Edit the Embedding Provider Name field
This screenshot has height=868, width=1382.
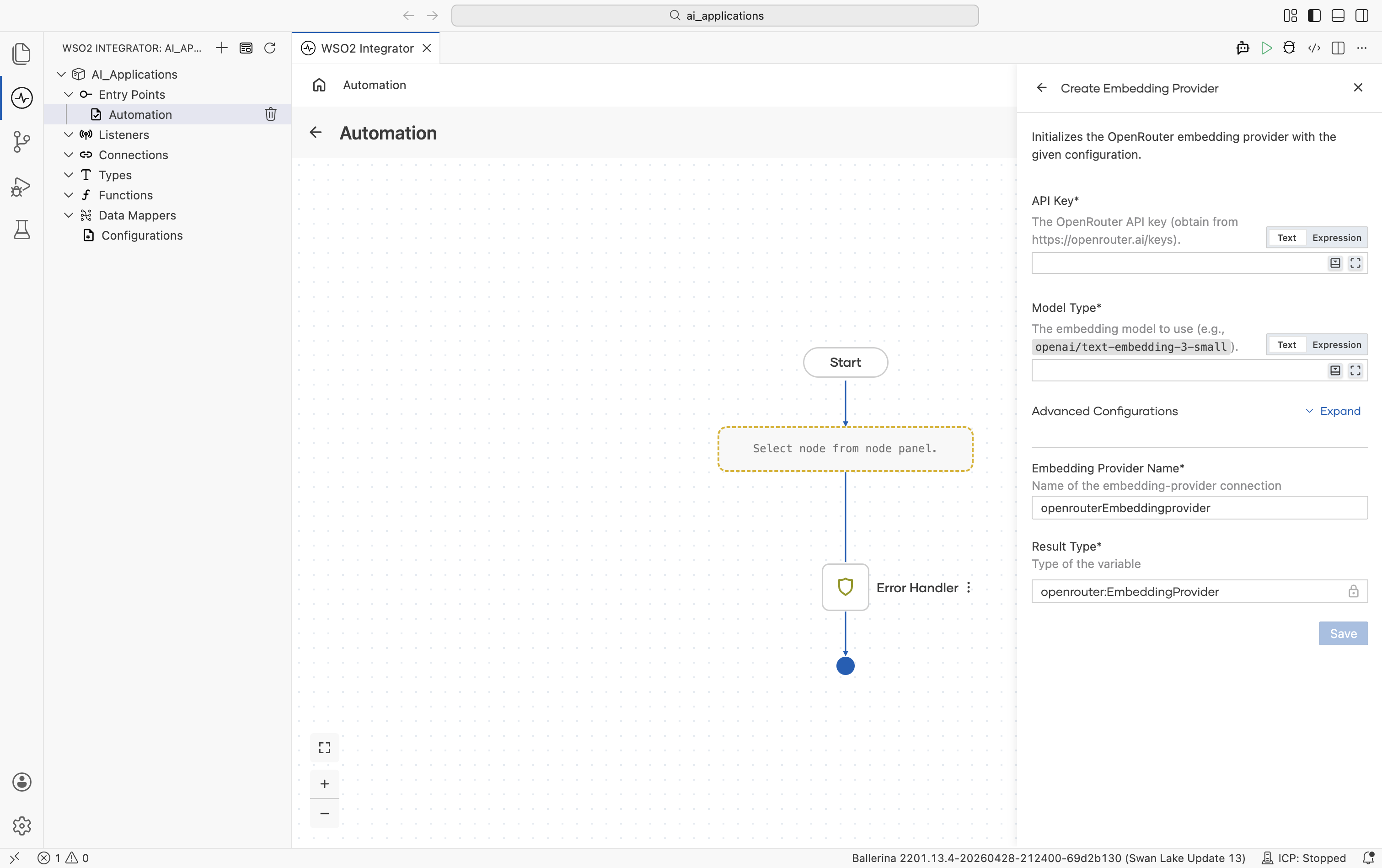click(x=1200, y=508)
